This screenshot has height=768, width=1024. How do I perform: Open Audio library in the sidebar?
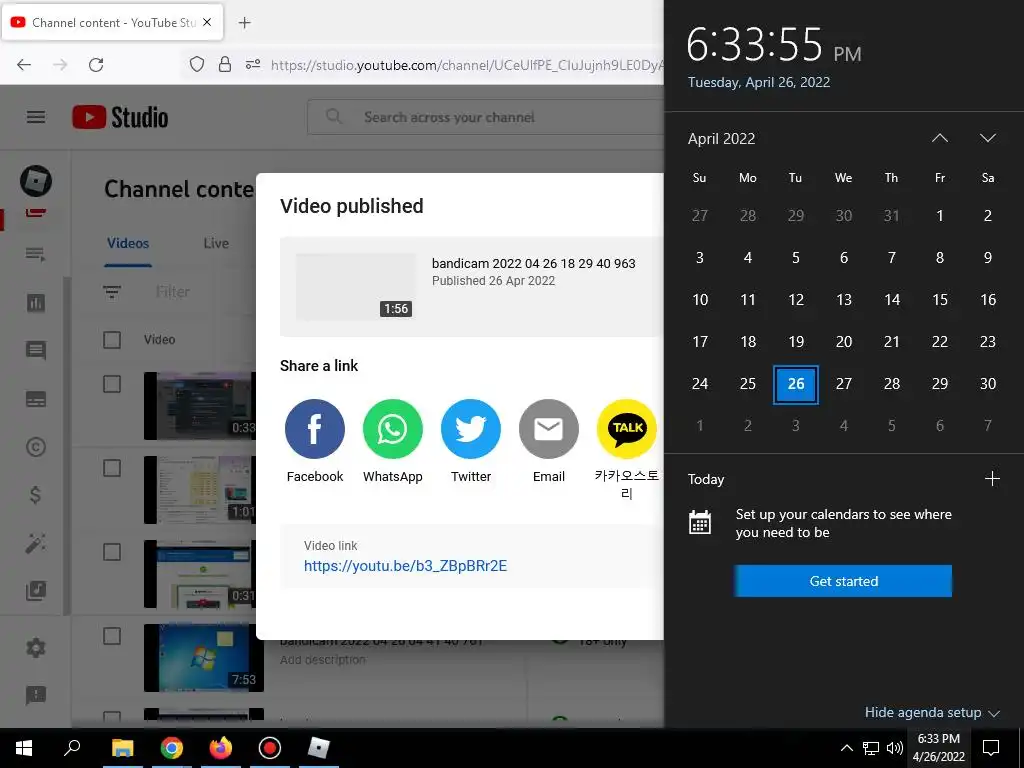pos(36,591)
